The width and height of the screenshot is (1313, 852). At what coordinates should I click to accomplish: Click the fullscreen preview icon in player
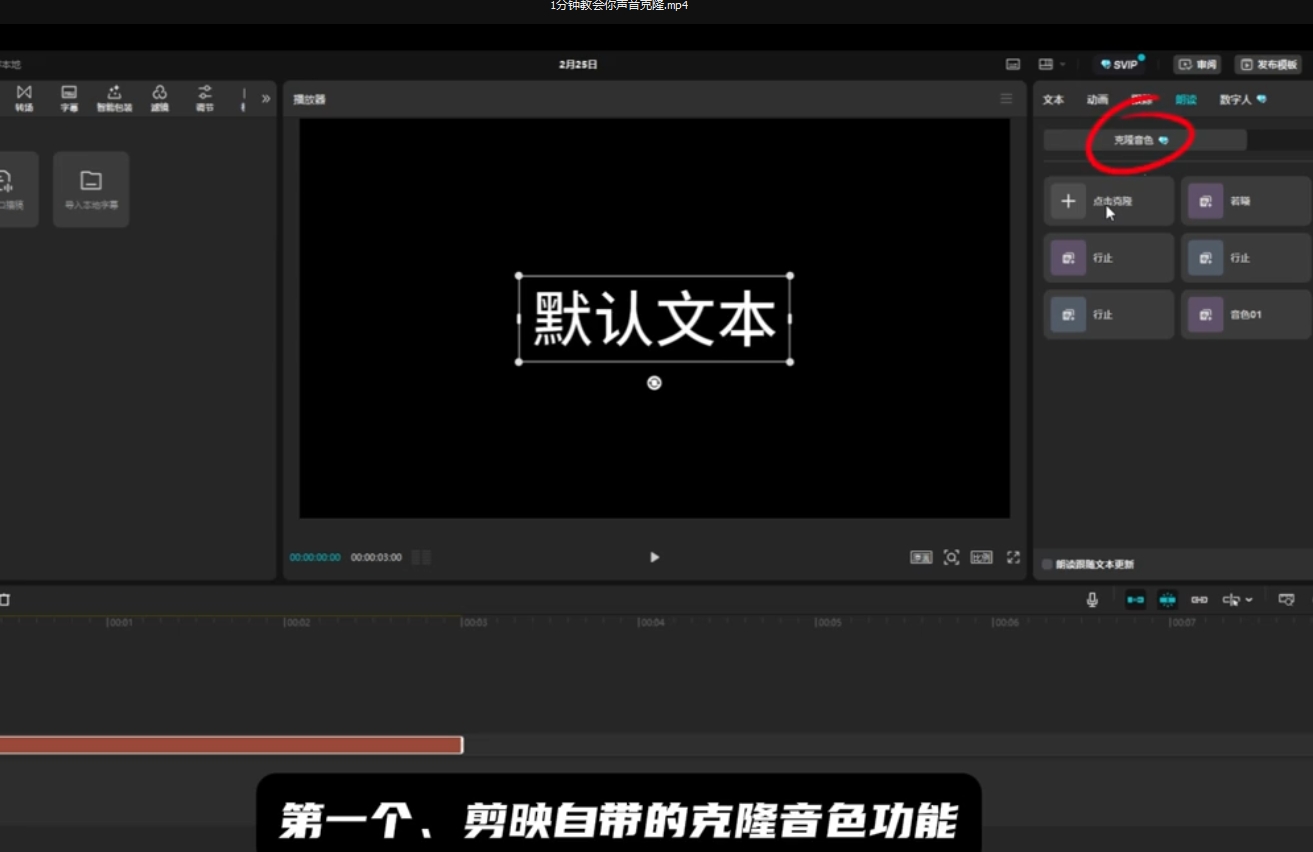click(1013, 557)
